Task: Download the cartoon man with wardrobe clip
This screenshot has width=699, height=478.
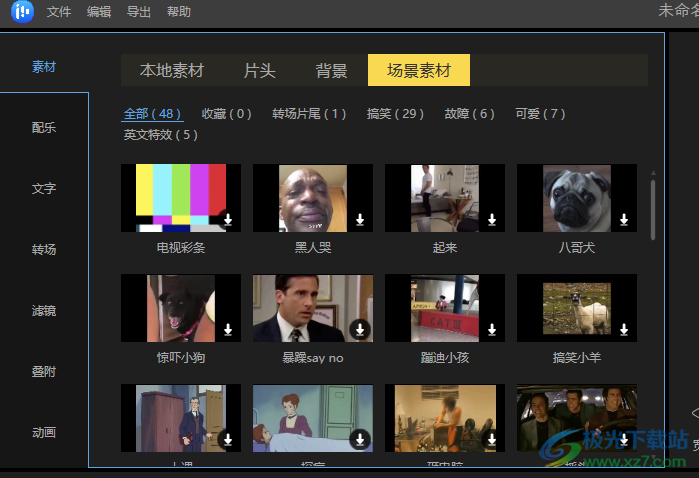Action: point(228,439)
